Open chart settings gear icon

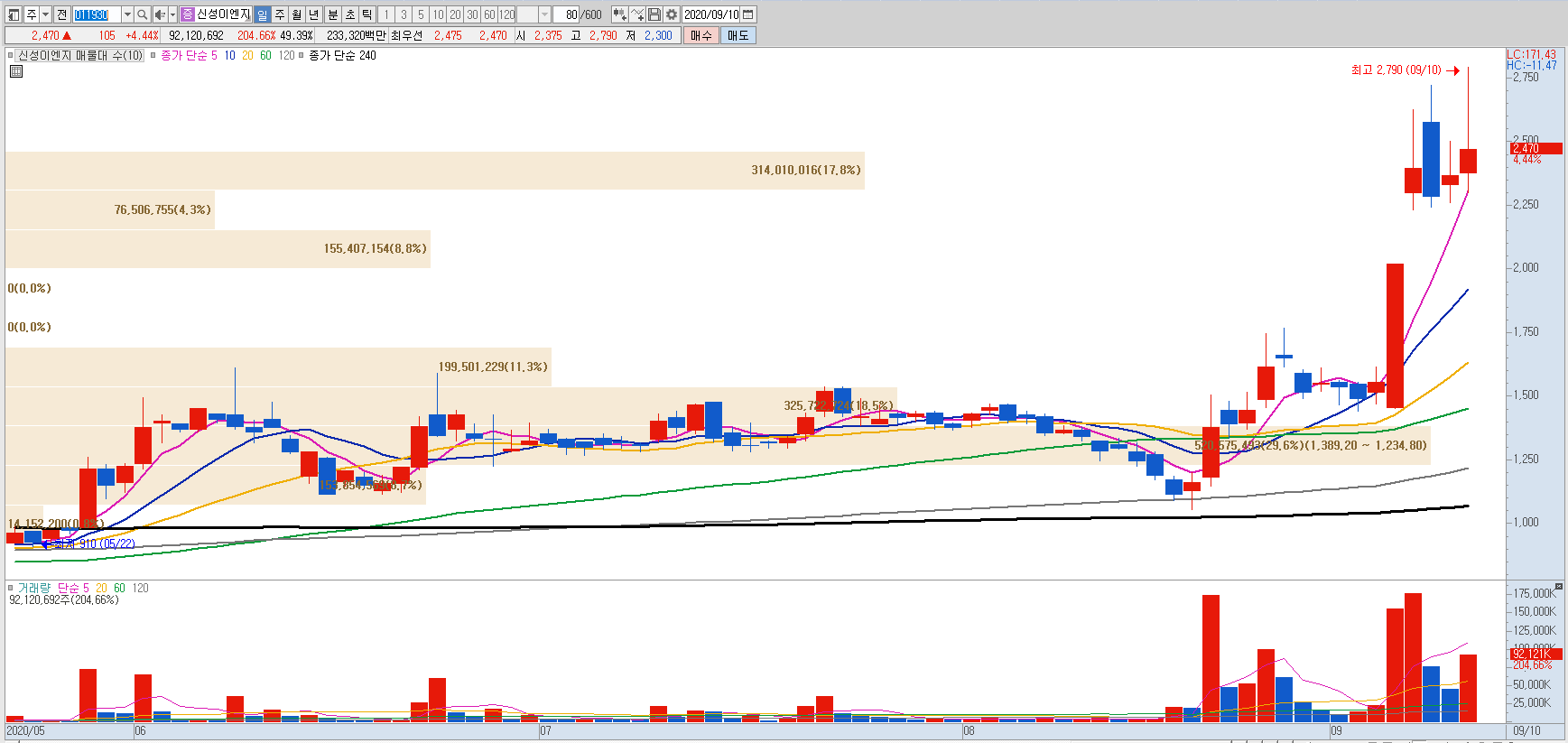672,14
